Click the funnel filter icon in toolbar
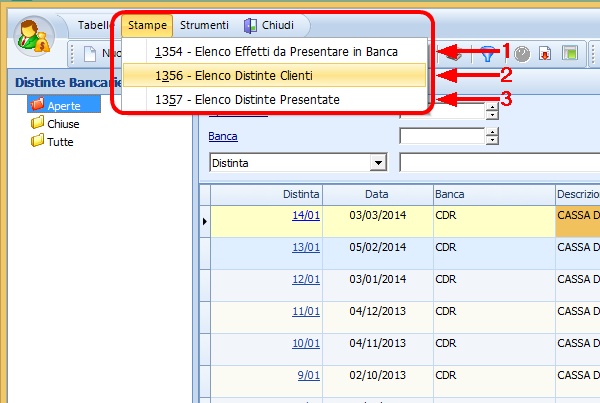Image resolution: width=600 pixels, height=403 pixels. (x=488, y=54)
